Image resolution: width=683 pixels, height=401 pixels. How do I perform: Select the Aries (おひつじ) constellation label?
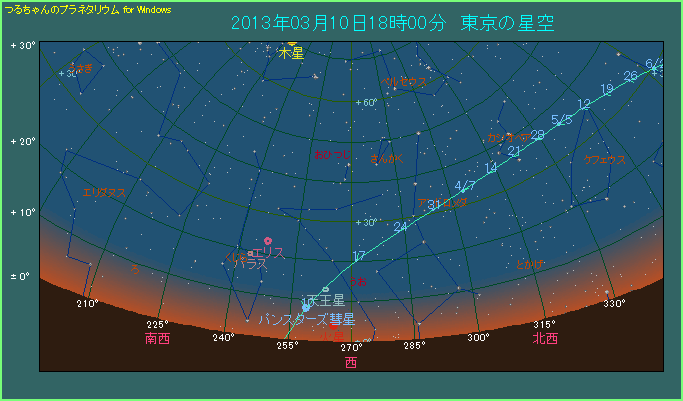[332, 155]
